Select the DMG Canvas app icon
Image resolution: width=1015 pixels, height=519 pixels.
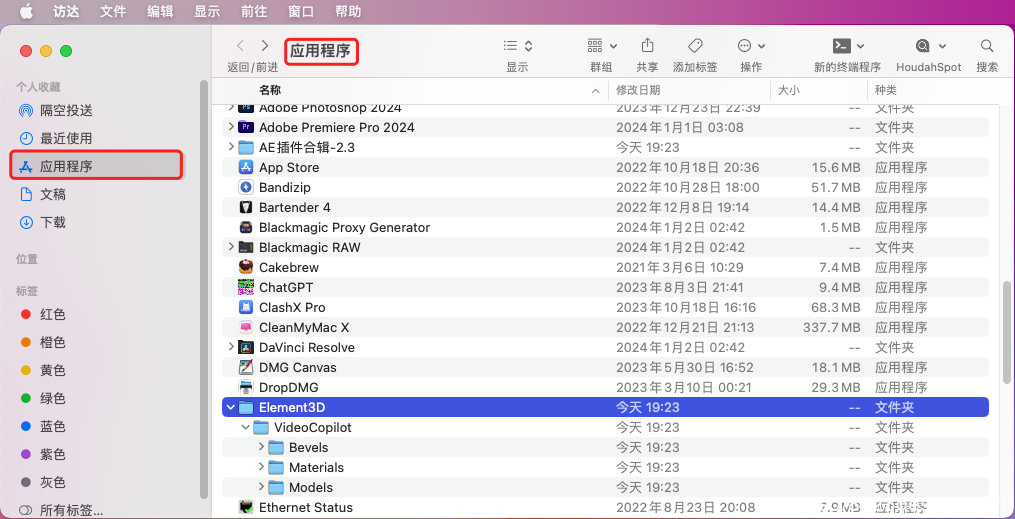click(246, 368)
